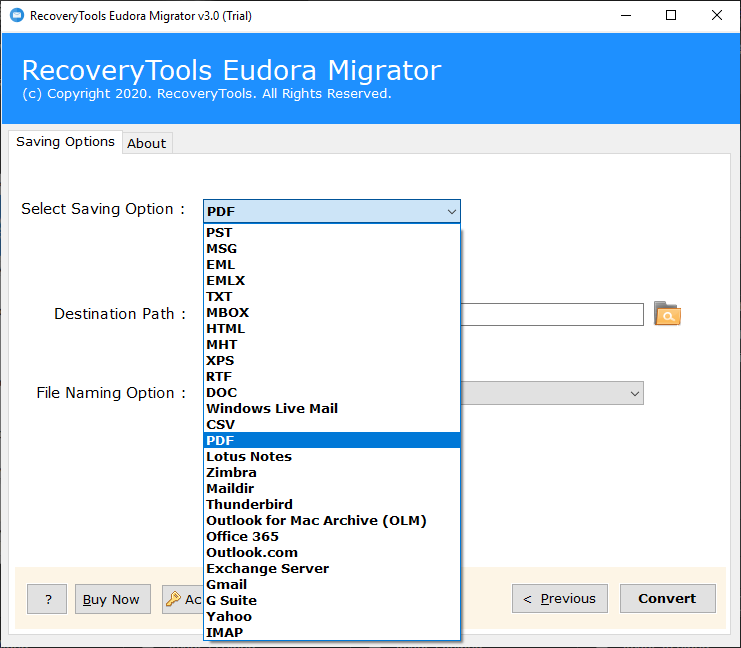Click the Destination Path text field
This screenshot has height=648, width=741.
(x=551, y=314)
